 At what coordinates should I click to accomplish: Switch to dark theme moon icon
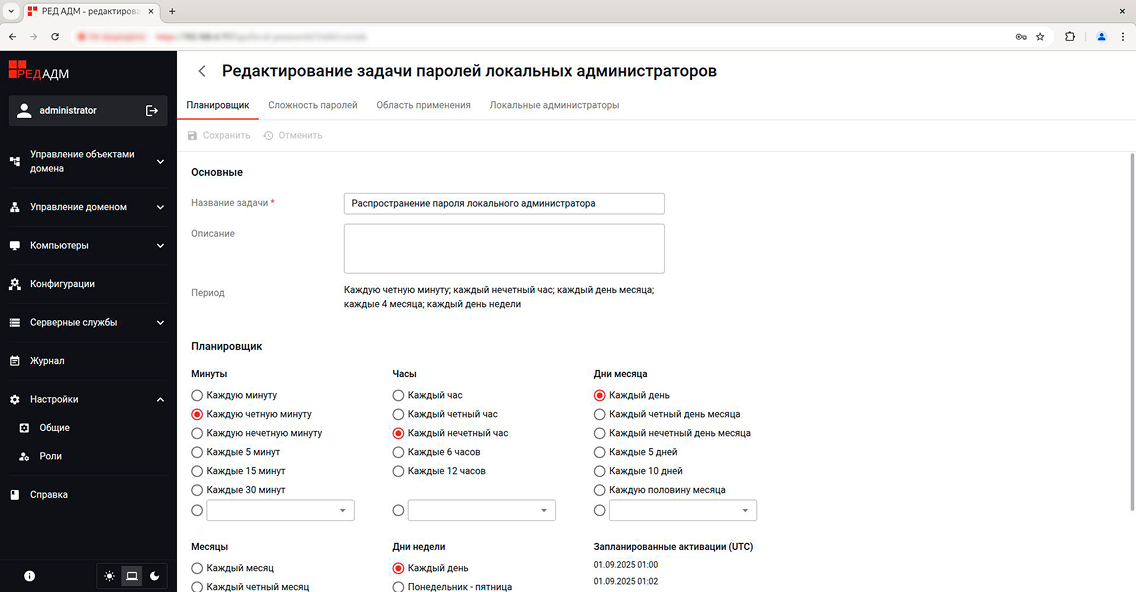[x=154, y=576]
